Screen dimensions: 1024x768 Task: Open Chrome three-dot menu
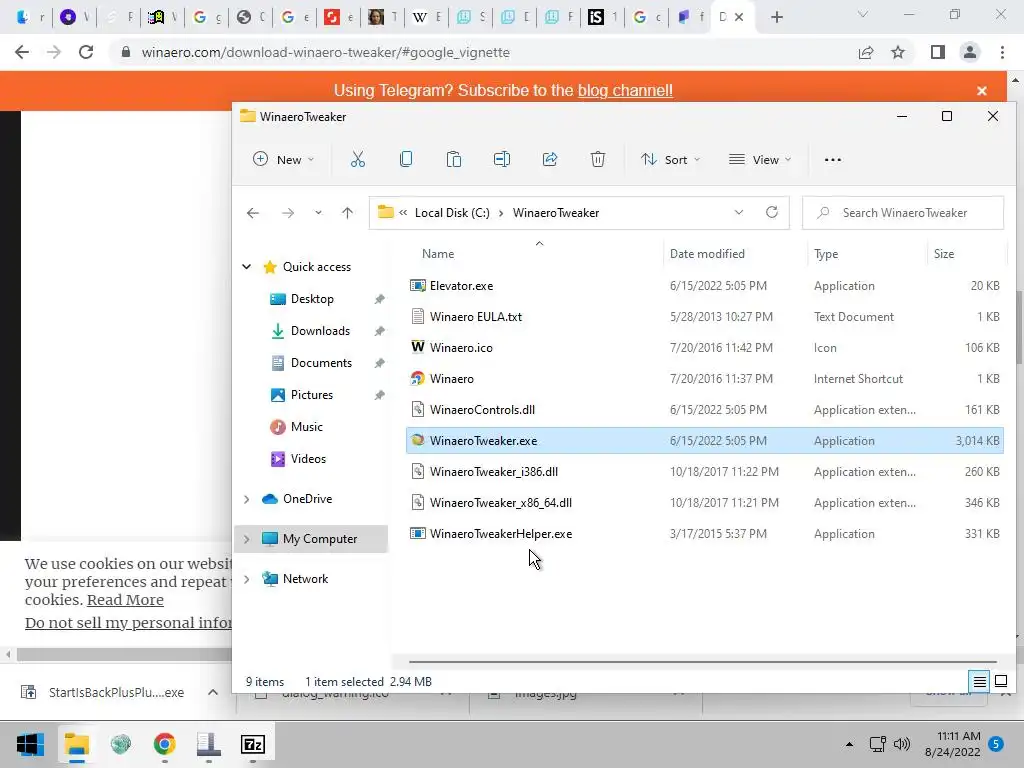pyautogui.click(x=1002, y=52)
